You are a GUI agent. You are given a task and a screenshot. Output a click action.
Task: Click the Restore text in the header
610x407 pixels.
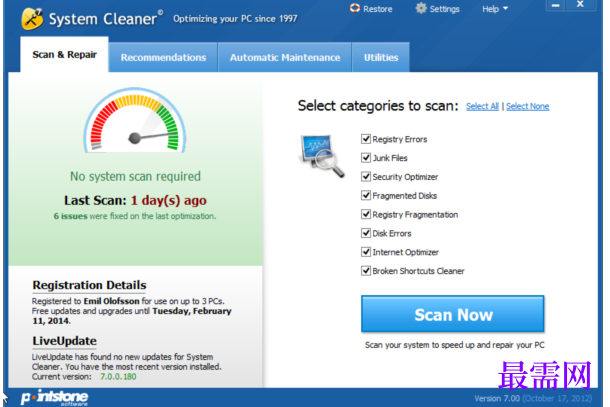(377, 9)
